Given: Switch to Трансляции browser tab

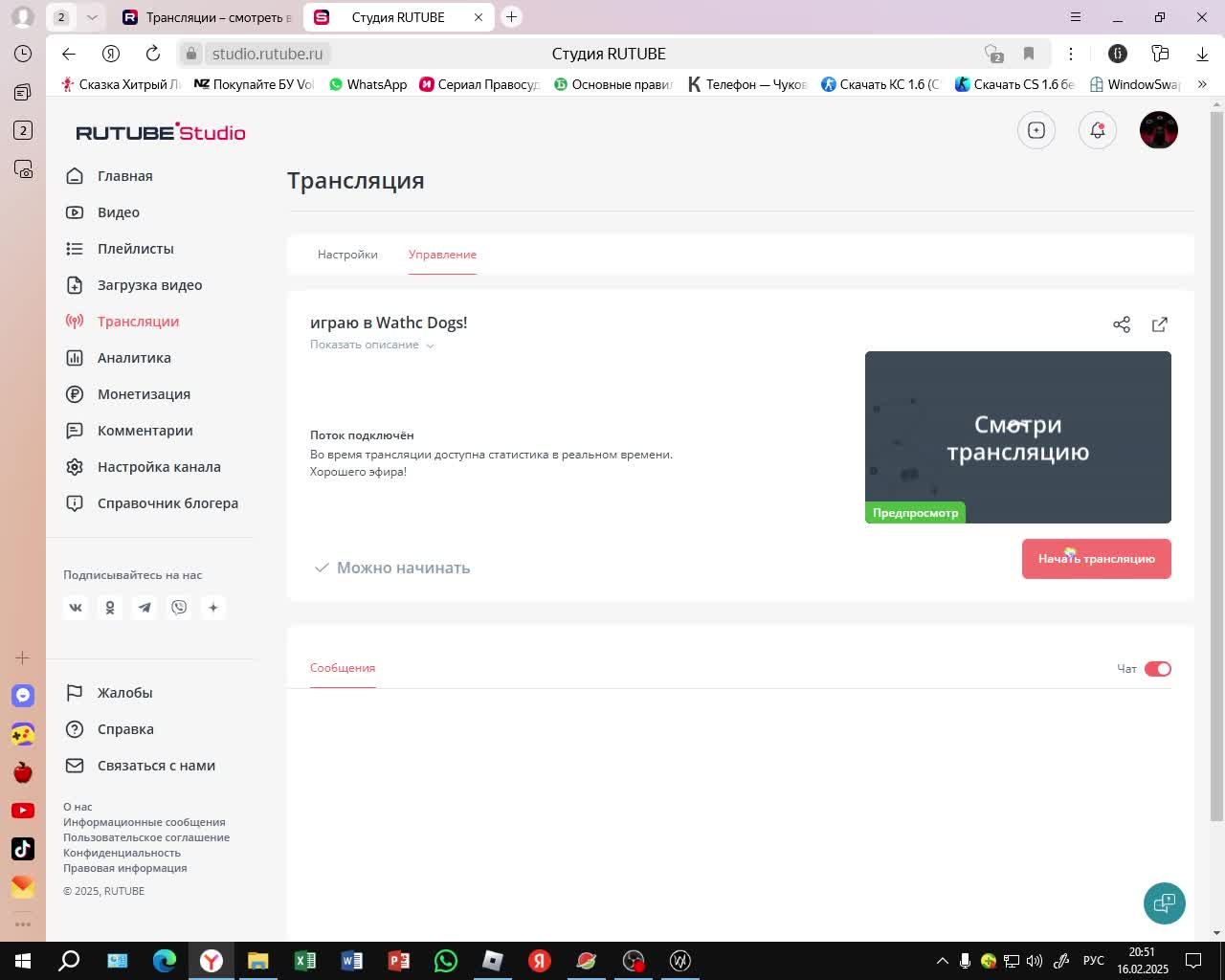Looking at the screenshot, I should [207, 17].
